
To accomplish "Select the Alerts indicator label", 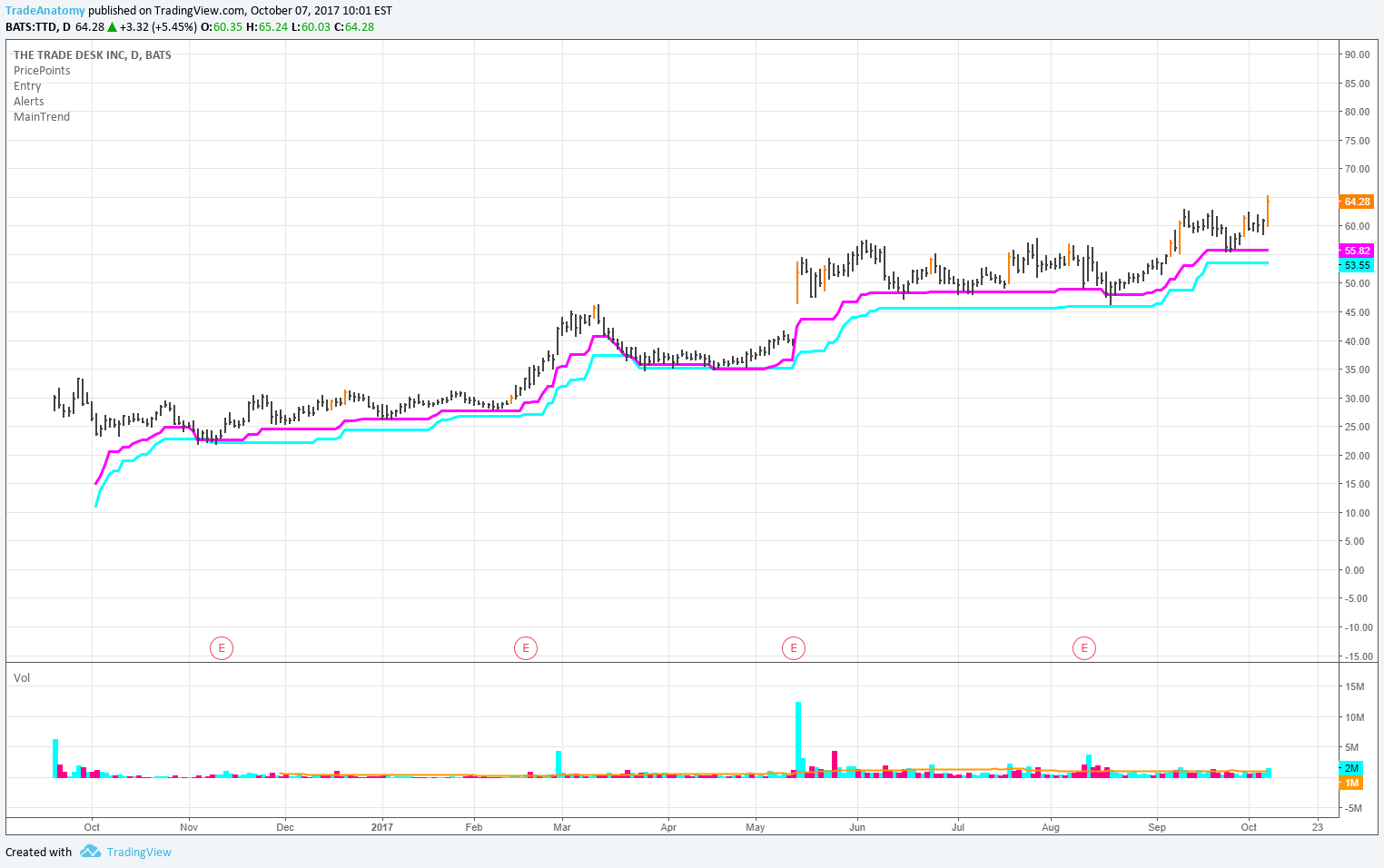I will 29,102.
